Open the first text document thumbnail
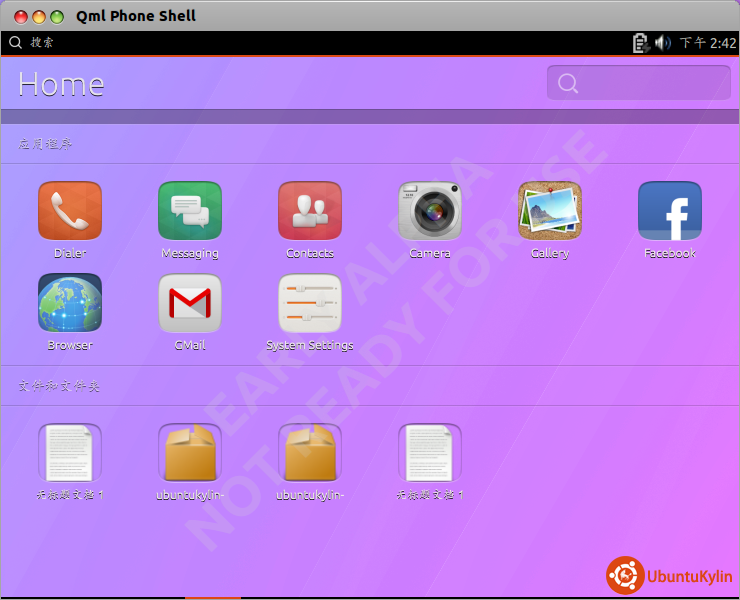Image resolution: width=740 pixels, height=600 pixels. [x=69, y=453]
